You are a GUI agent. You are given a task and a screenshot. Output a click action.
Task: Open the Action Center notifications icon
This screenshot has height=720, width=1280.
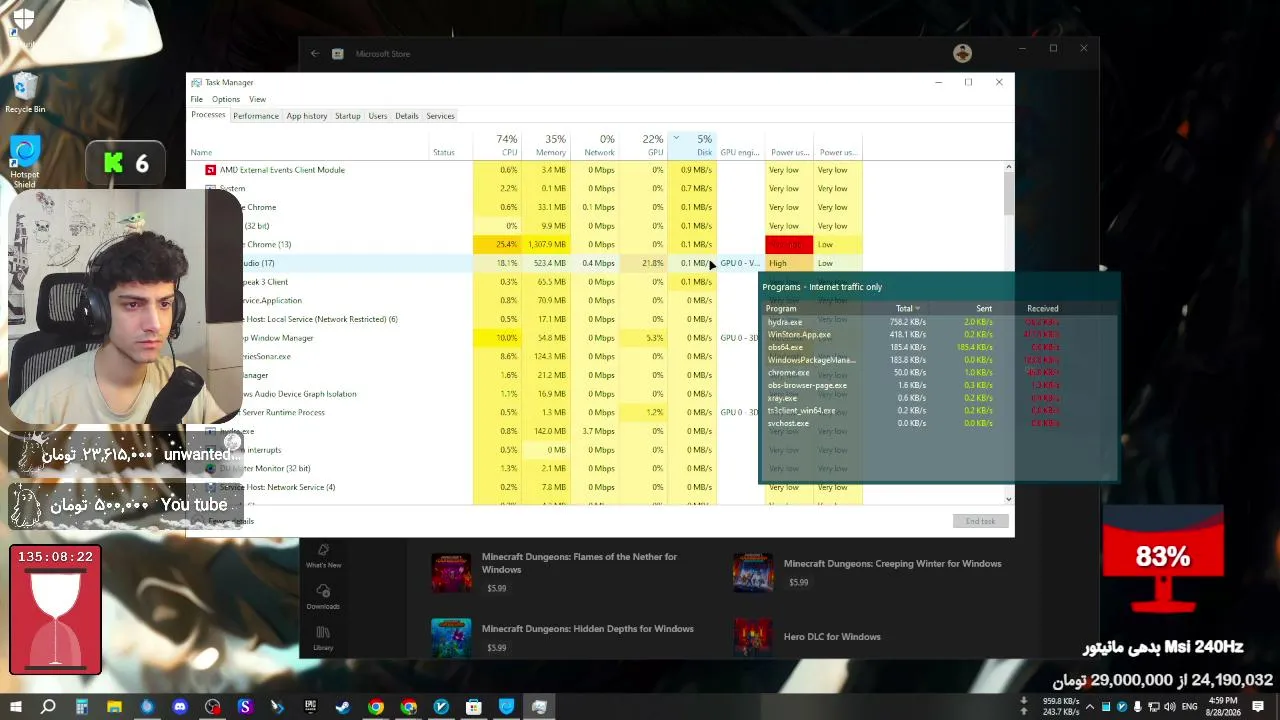click(x=1258, y=707)
